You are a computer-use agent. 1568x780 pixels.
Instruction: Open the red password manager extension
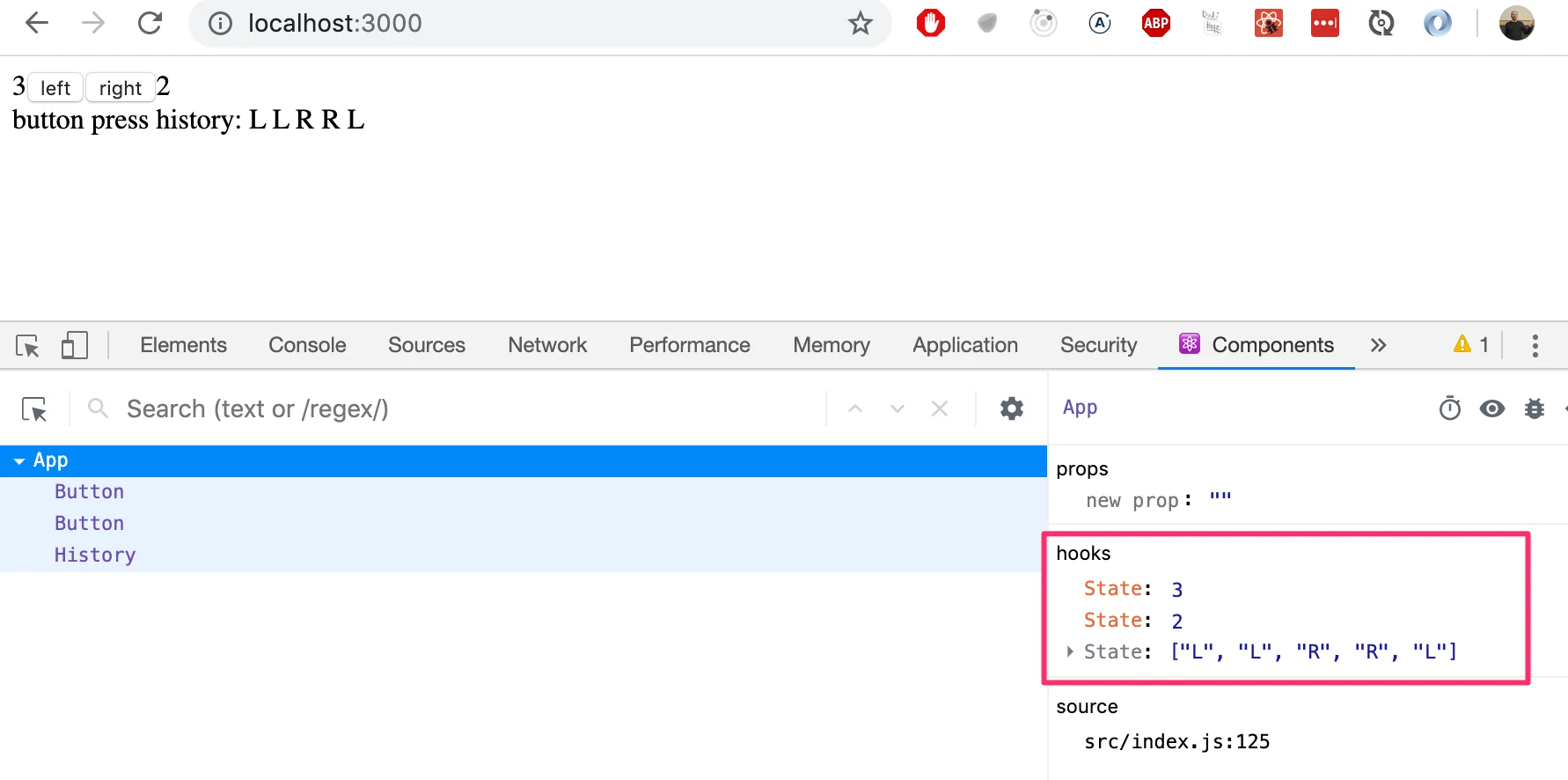(x=1325, y=23)
